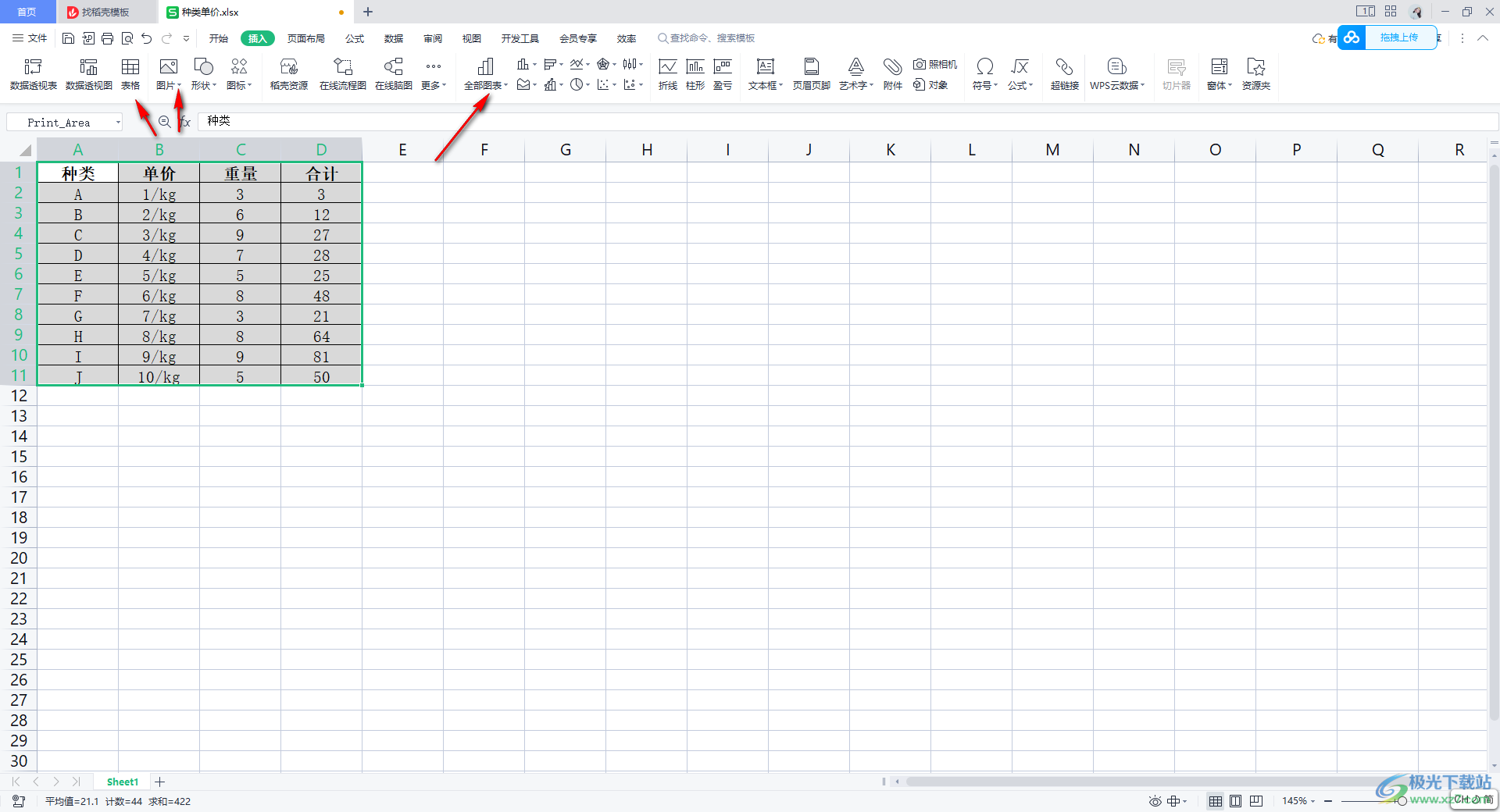Screen dimensions: 1500x812
Task: Insert an 附件 attachment
Action: 893,74
